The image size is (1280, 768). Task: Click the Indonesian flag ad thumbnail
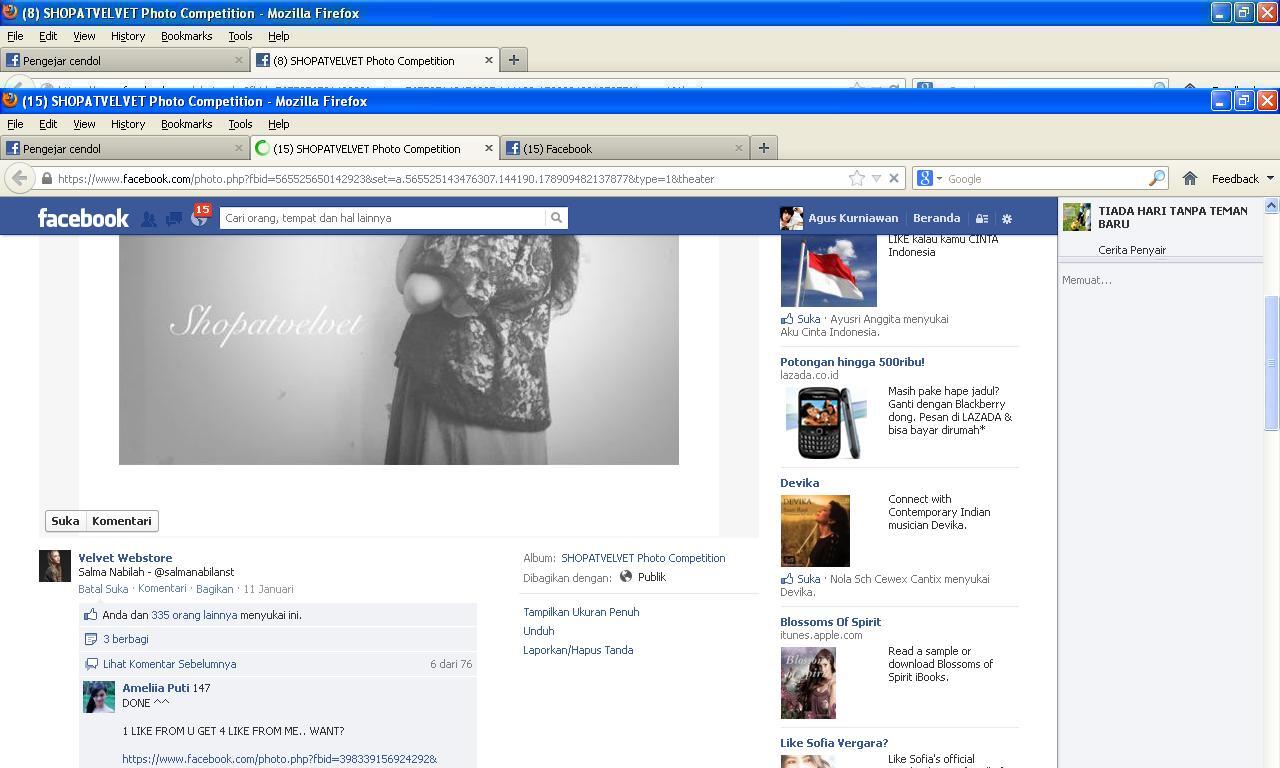click(828, 270)
